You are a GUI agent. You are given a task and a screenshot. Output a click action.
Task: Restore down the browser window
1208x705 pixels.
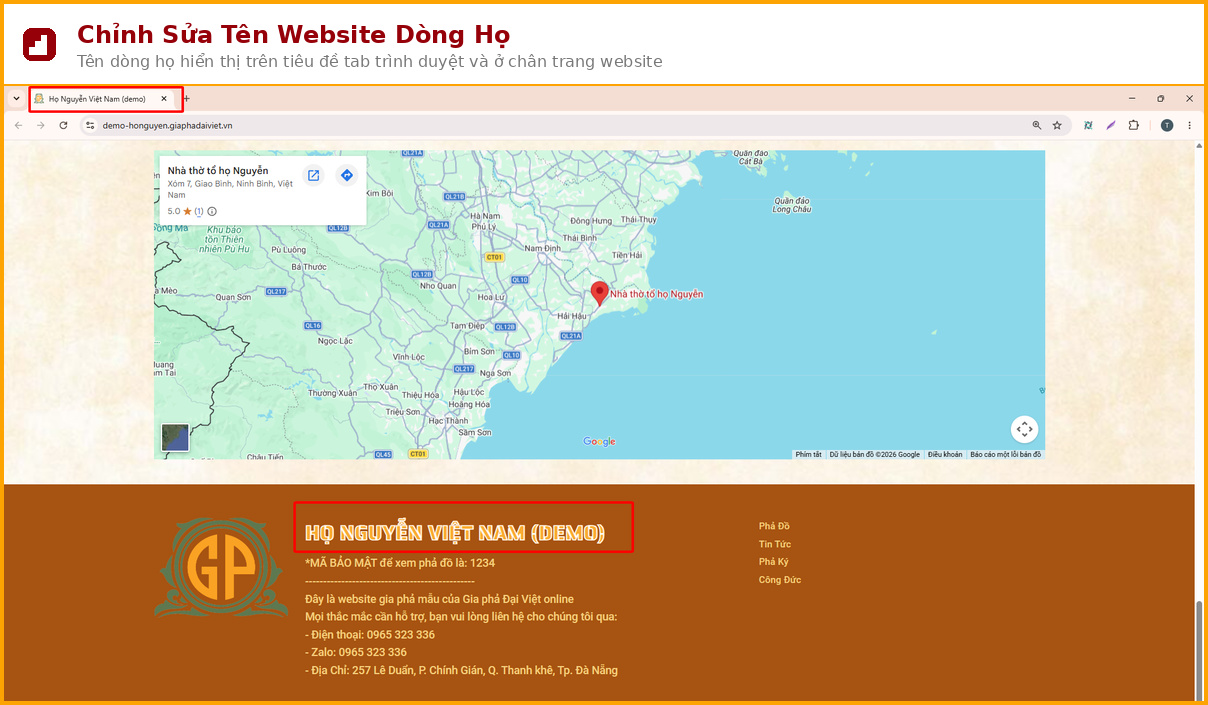[x=1161, y=99]
